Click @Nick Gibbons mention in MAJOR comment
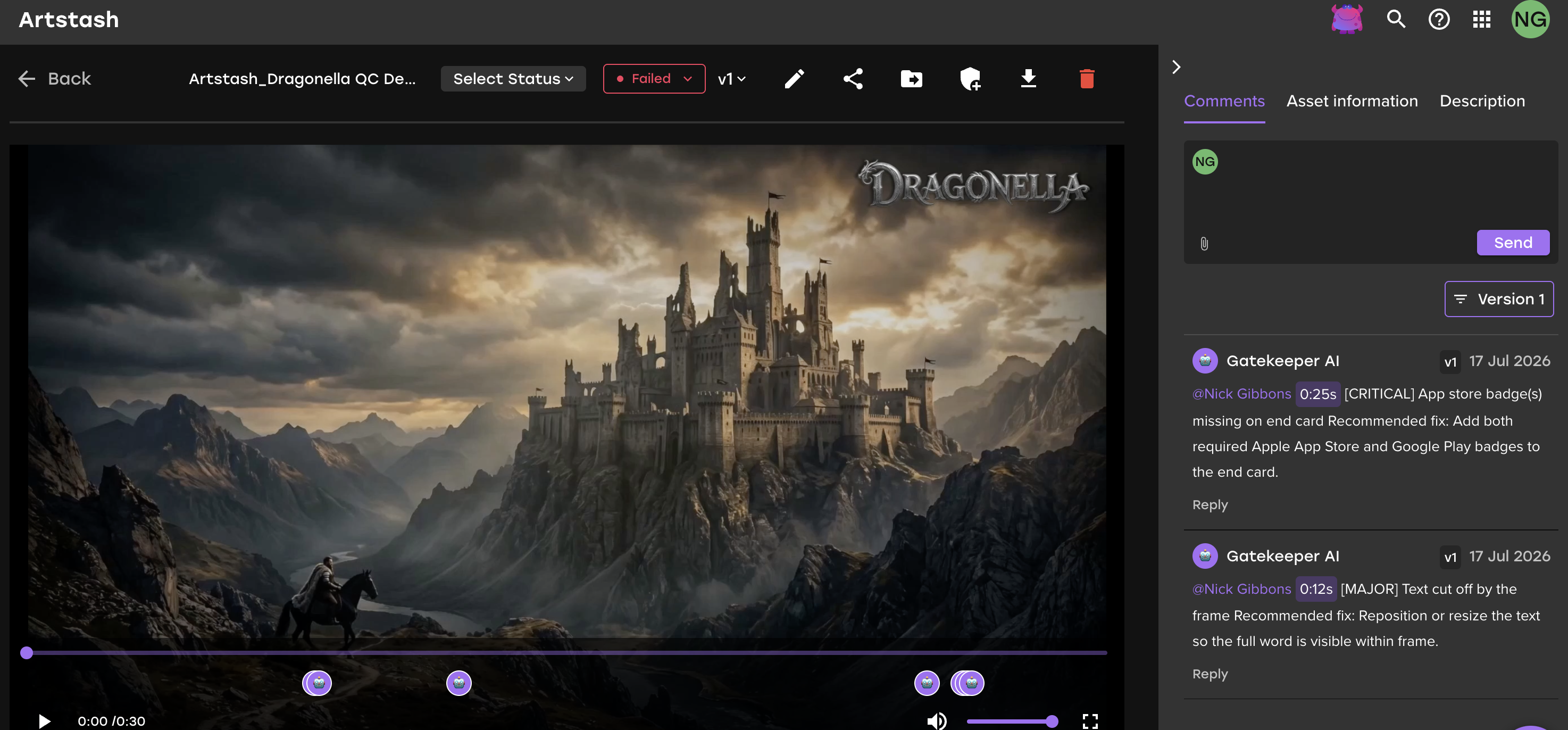 tap(1241, 589)
